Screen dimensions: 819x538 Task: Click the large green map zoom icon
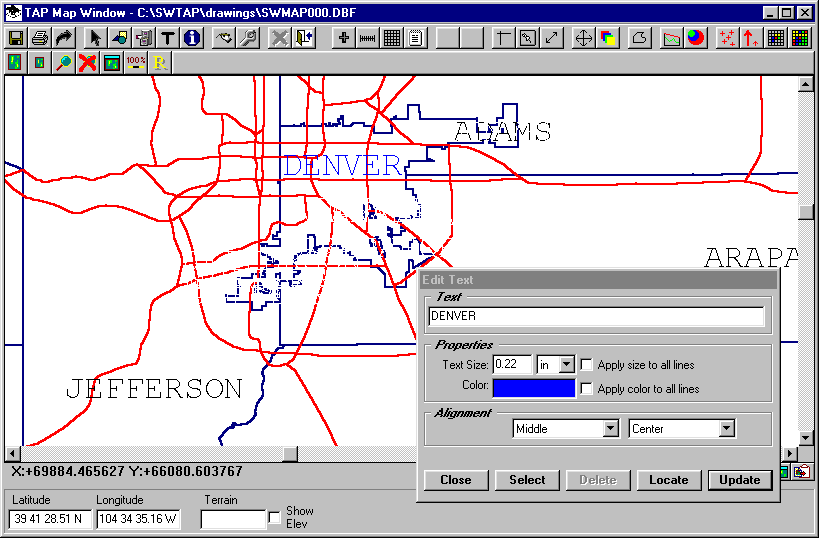(x=16, y=63)
